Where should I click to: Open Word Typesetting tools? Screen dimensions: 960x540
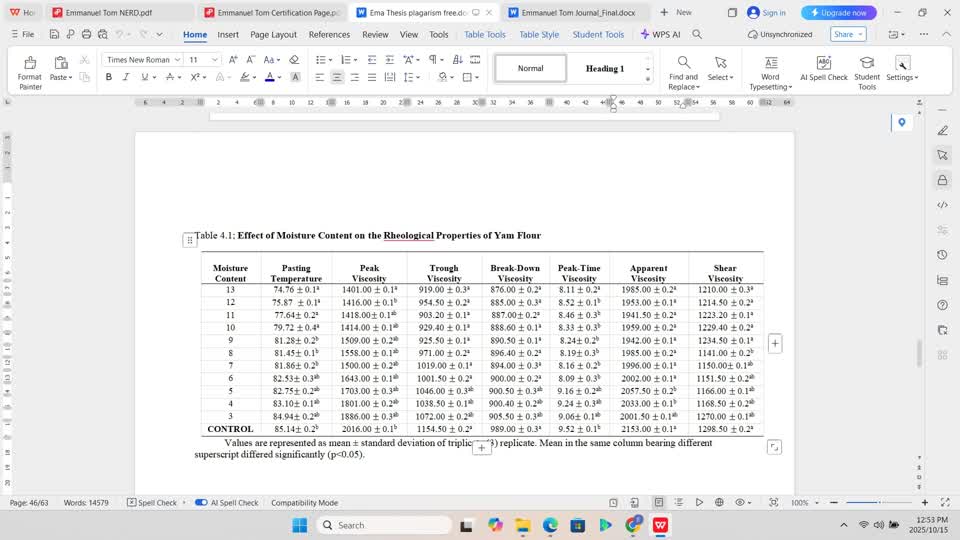770,71
